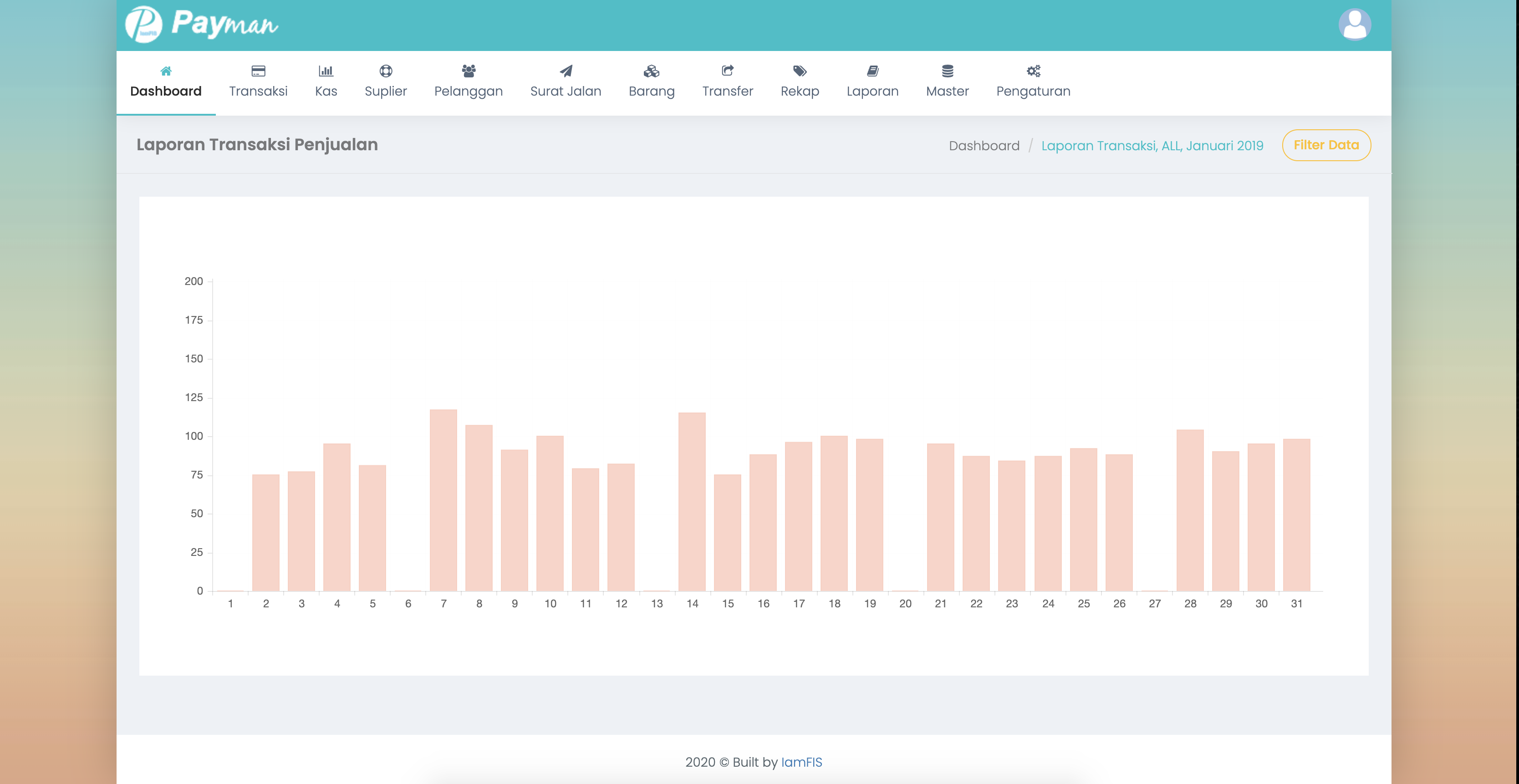Click the Surat Jalan paper plane icon

pyautogui.click(x=566, y=71)
